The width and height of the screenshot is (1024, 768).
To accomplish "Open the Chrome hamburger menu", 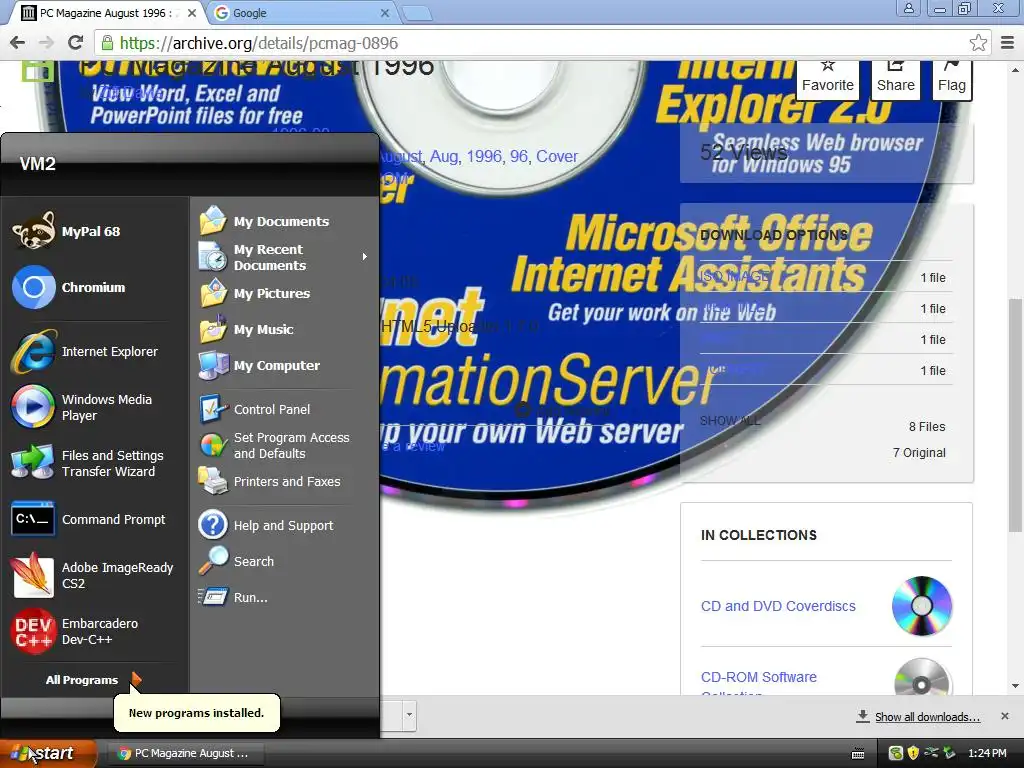I will [1008, 43].
